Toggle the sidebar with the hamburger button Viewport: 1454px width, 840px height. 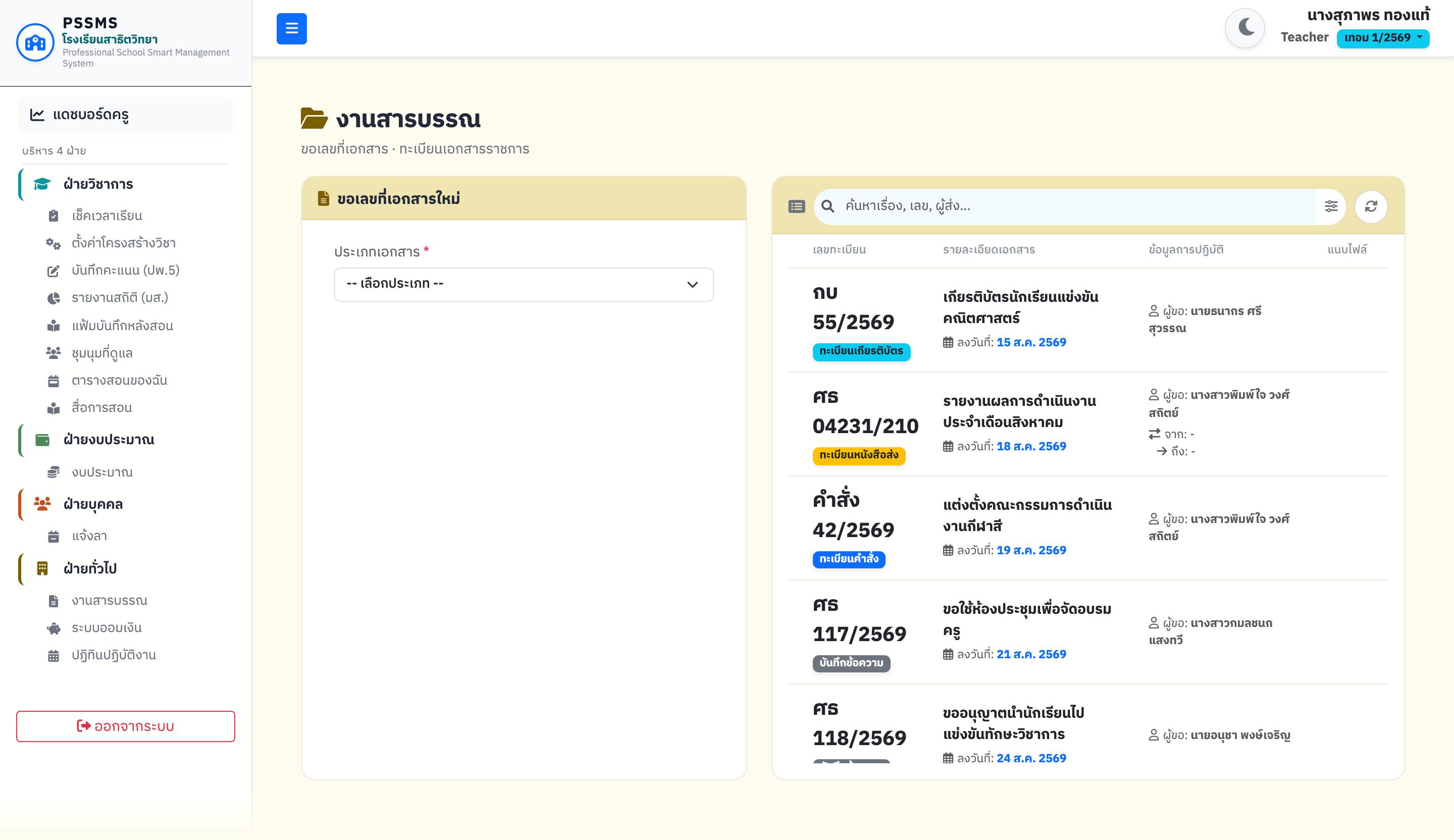tap(291, 28)
